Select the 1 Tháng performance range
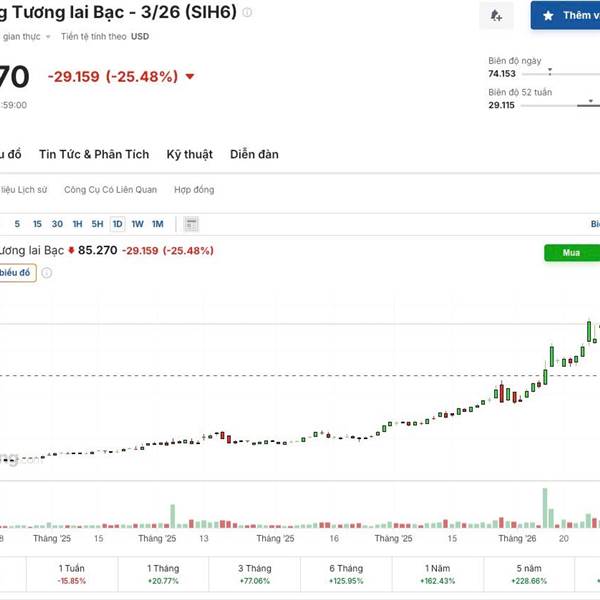This screenshot has width=600, height=600. tap(163, 574)
